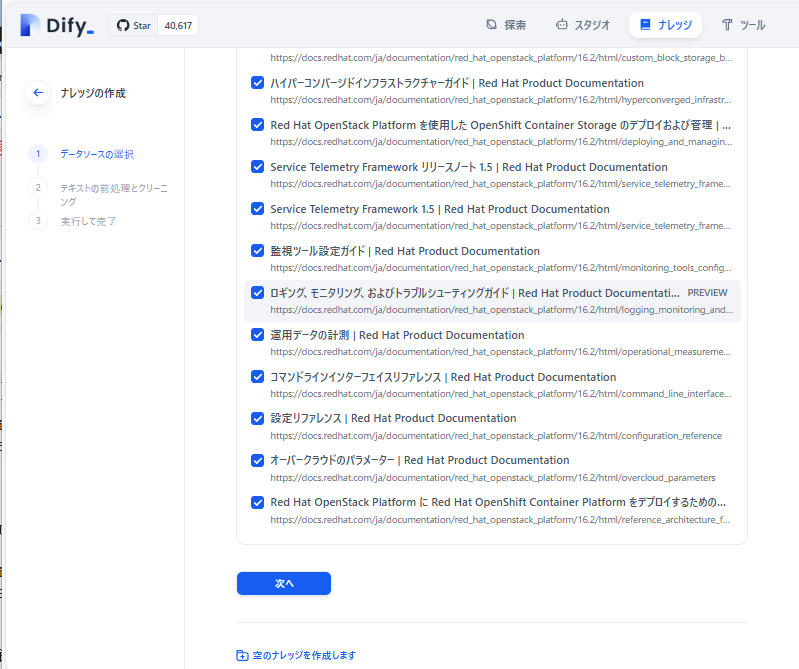Uncheck Service Telemetry Framework リリースノート 1.5 checkbox

(x=257, y=167)
